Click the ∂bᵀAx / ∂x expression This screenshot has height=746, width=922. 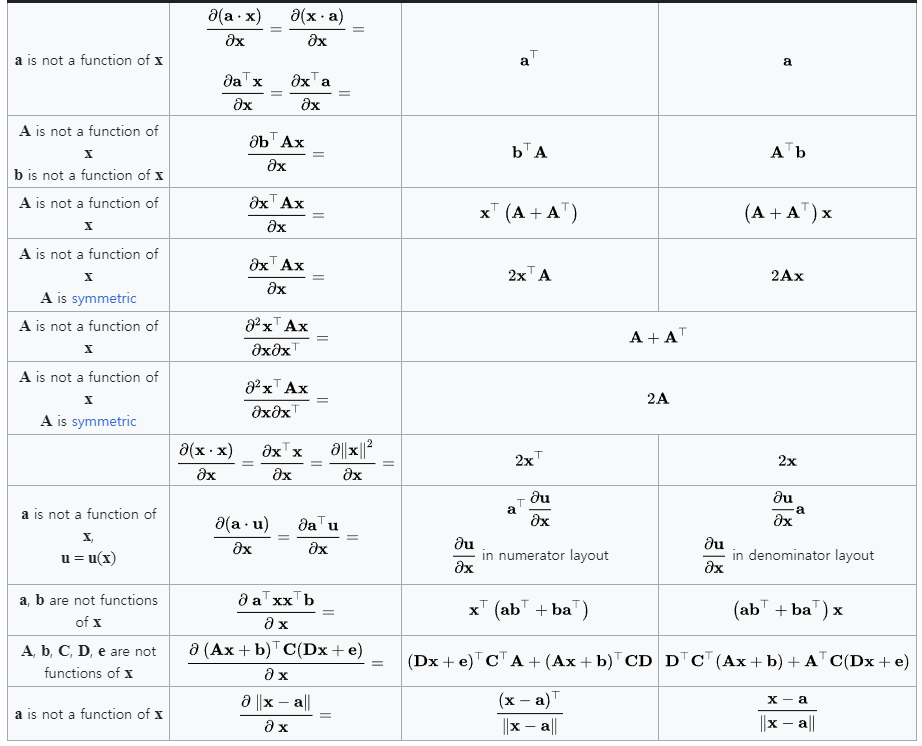click(277, 153)
